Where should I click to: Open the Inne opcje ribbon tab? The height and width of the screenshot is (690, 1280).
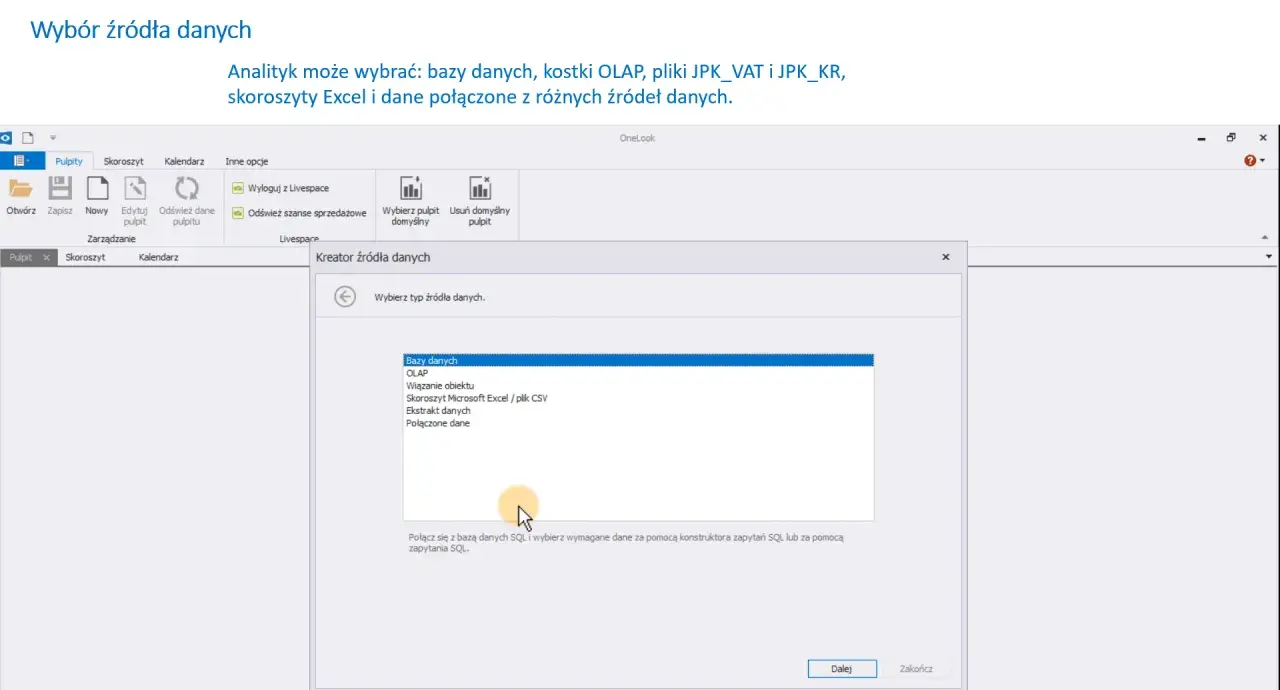pyautogui.click(x=247, y=161)
